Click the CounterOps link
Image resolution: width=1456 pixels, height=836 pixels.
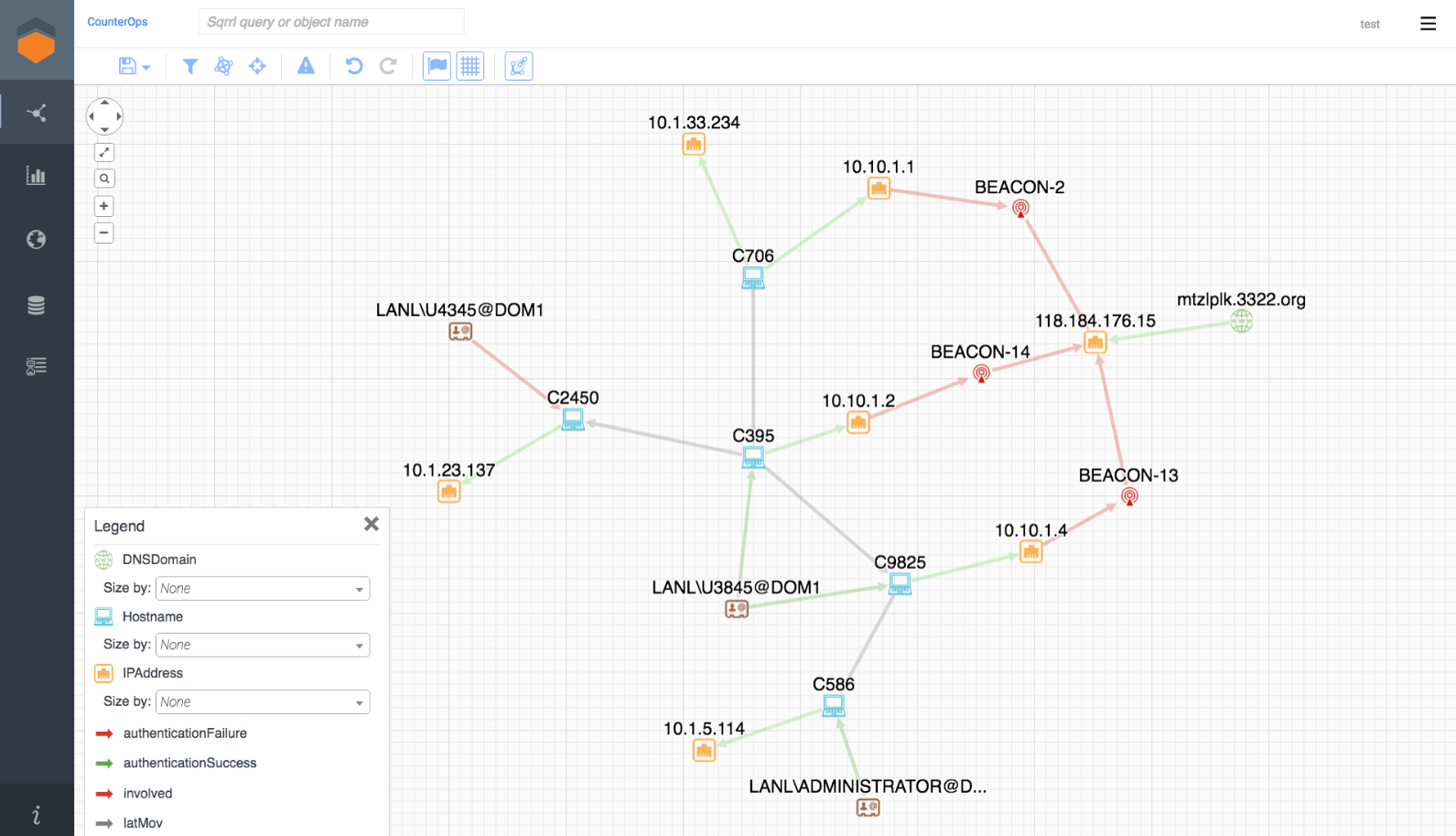pos(117,22)
